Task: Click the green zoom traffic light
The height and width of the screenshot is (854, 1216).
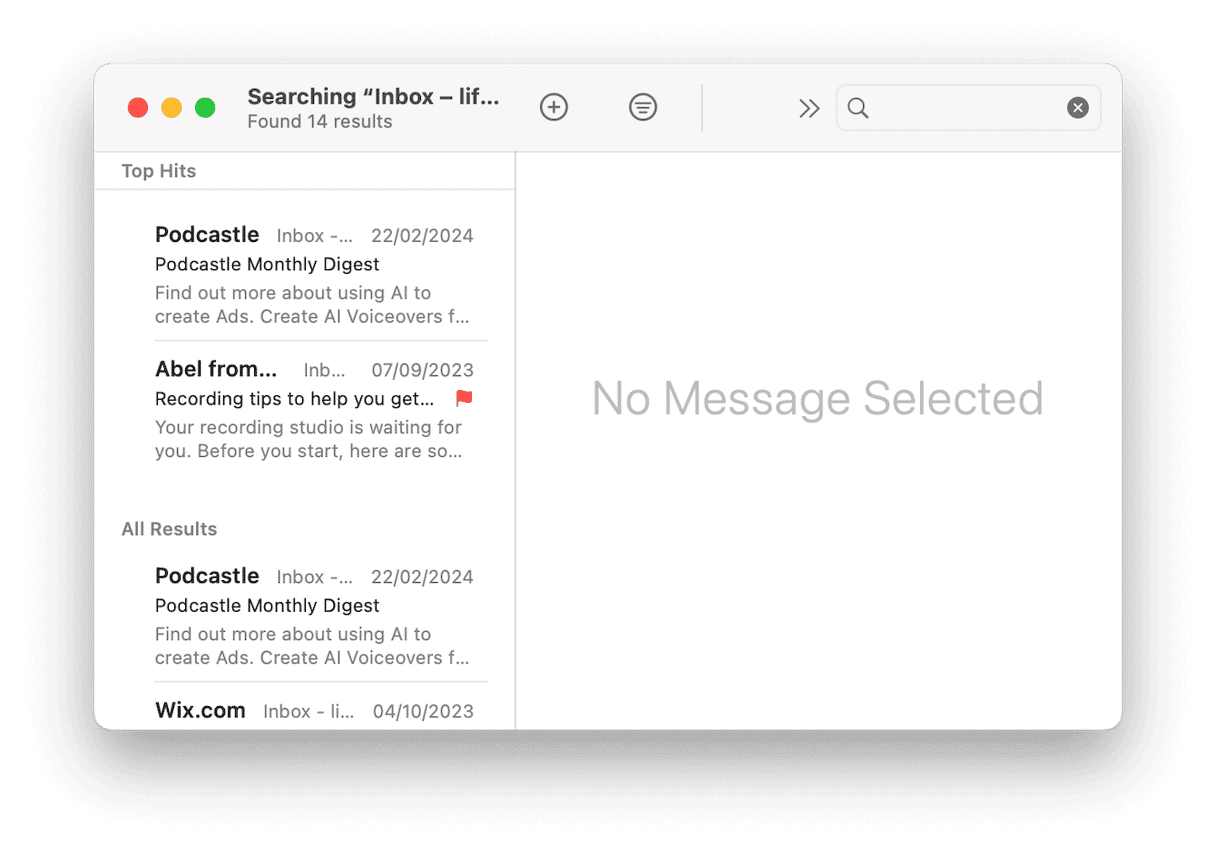Action: 204,107
